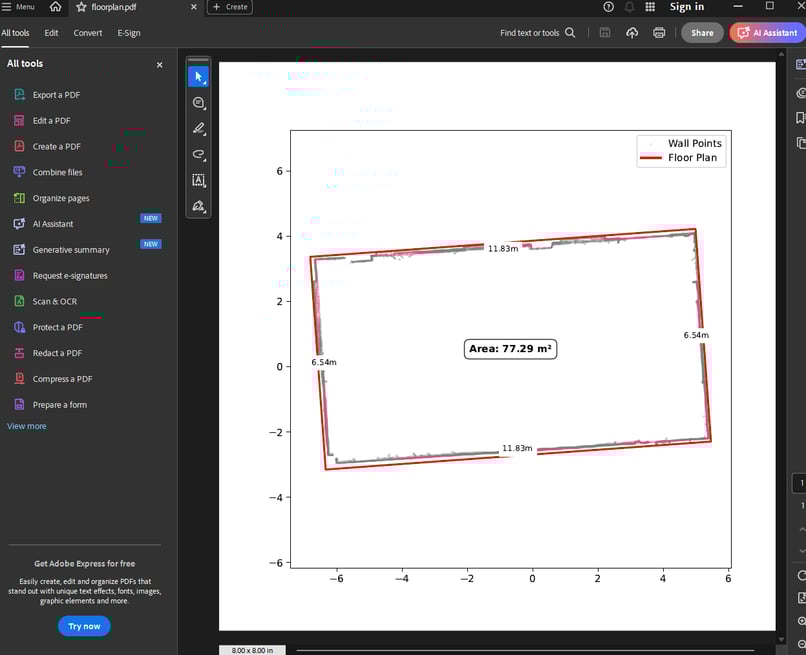This screenshot has width=806, height=655.
Task: Click the upload to cloud icon
Action: (632, 33)
